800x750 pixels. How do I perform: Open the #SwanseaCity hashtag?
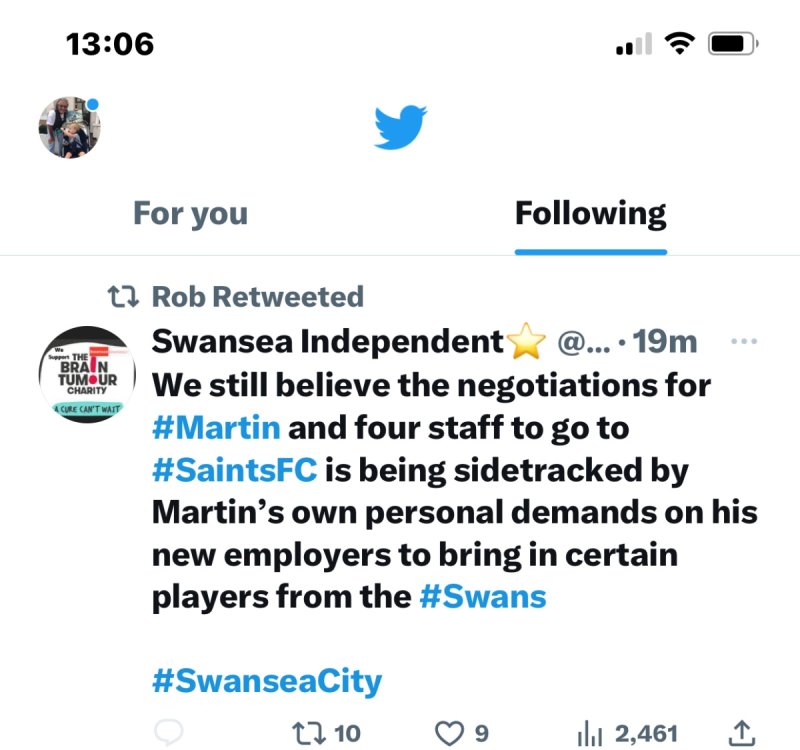pos(267,682)
